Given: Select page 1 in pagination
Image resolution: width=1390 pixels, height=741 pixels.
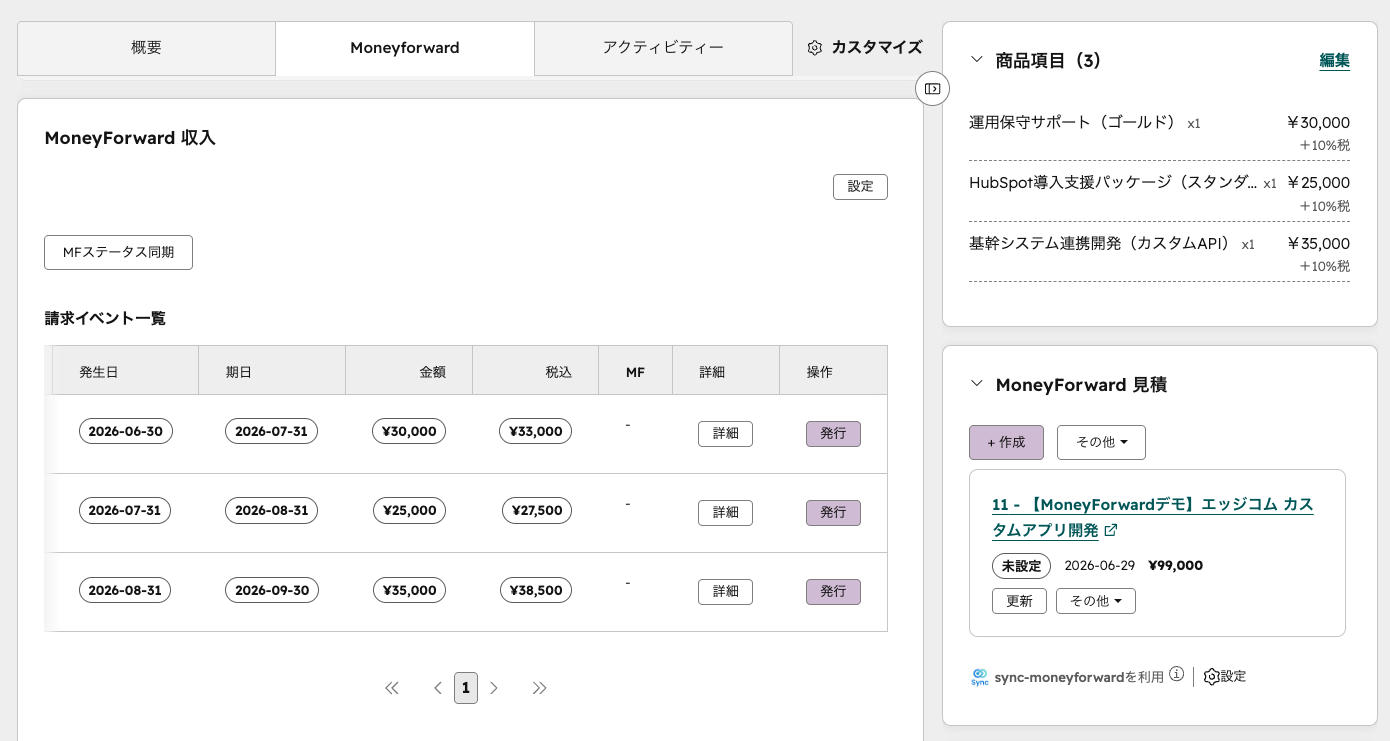Looking at the screenshot, I should (x=466, y=688).
